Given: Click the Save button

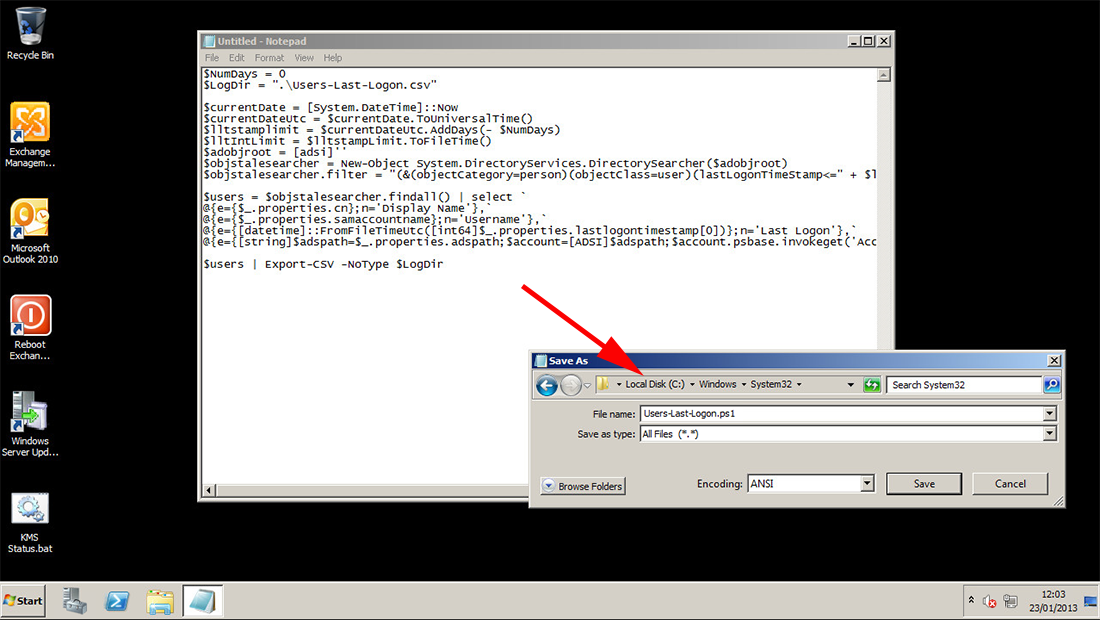Looking at the screenshot, I should pyautogui.click(x=923, y=483).
